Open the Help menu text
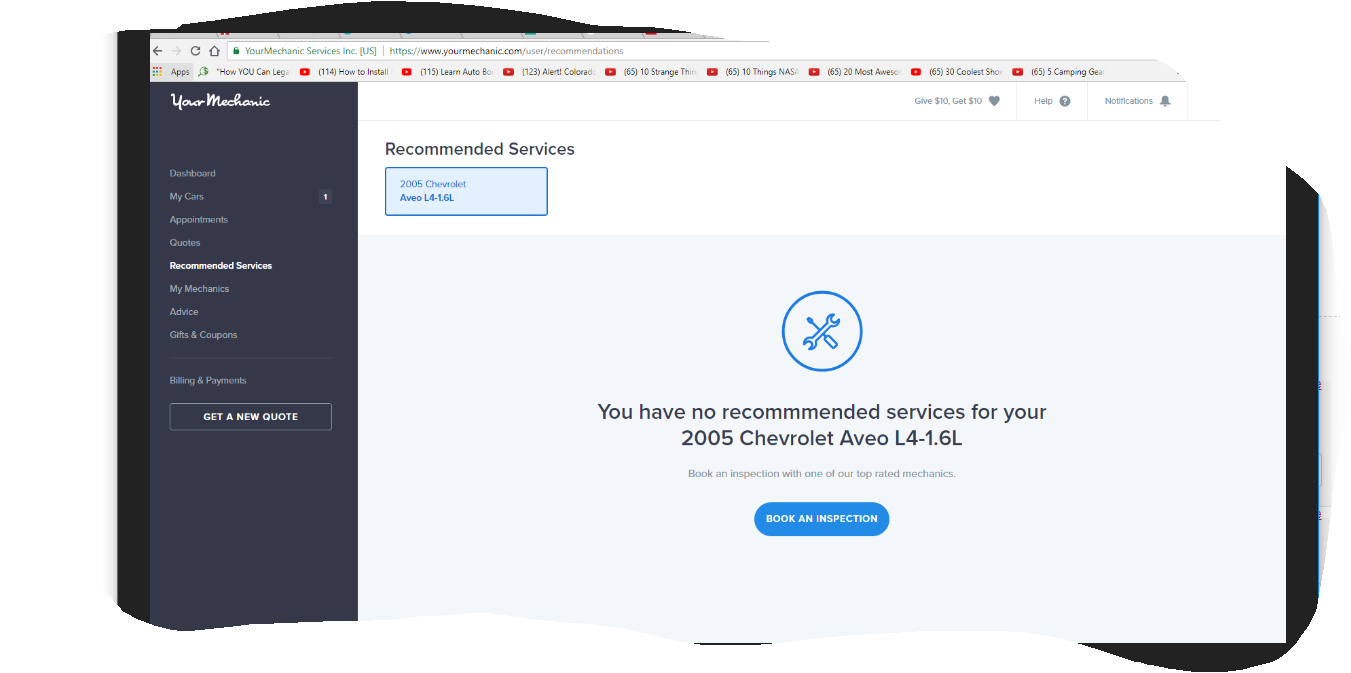 point(1043,101)
